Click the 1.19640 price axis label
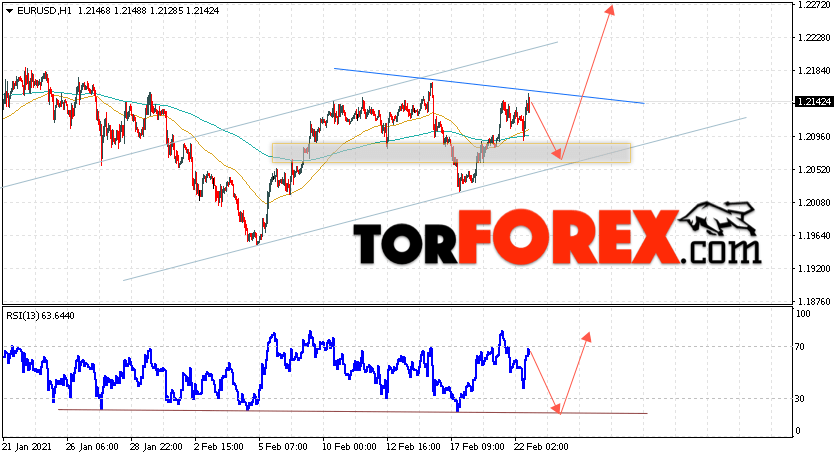Image resolution: width=838 pixels, height=458 pixels. [x=814, y=236]
